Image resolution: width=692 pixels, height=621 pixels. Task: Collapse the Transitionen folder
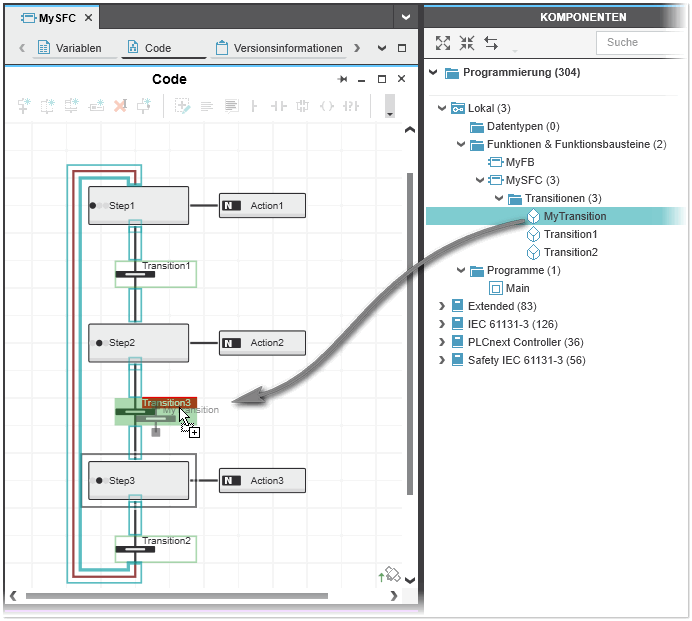point(499,198)
